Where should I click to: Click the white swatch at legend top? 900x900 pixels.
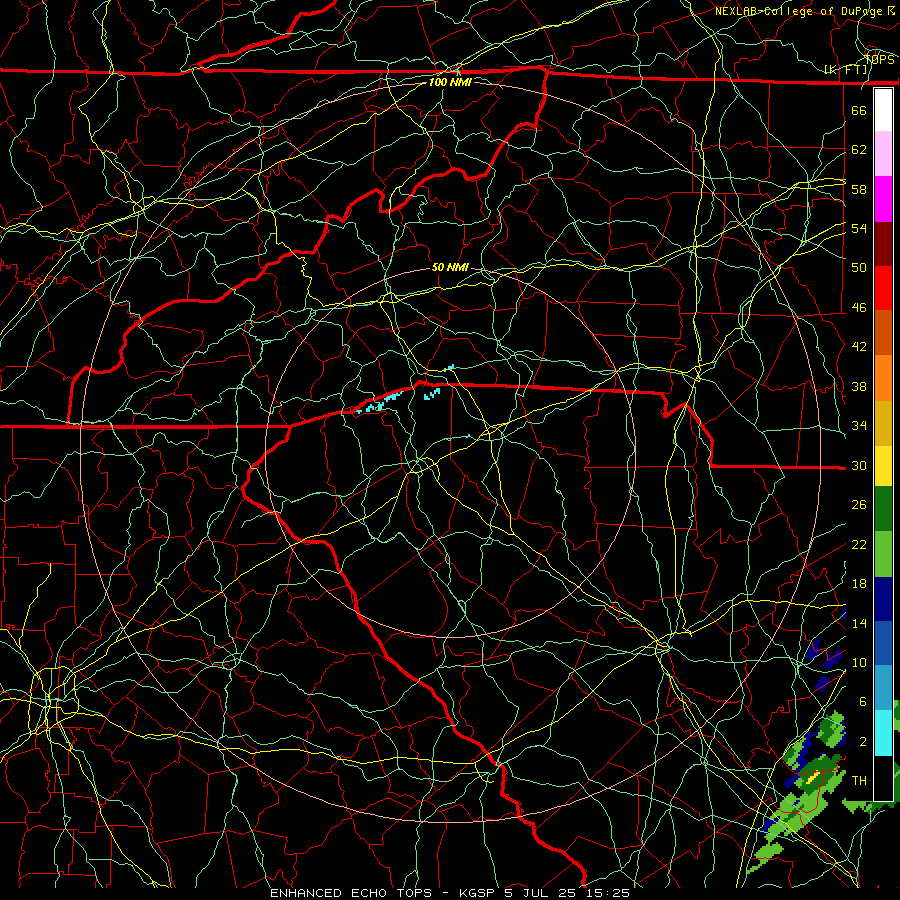pos(883,110)
